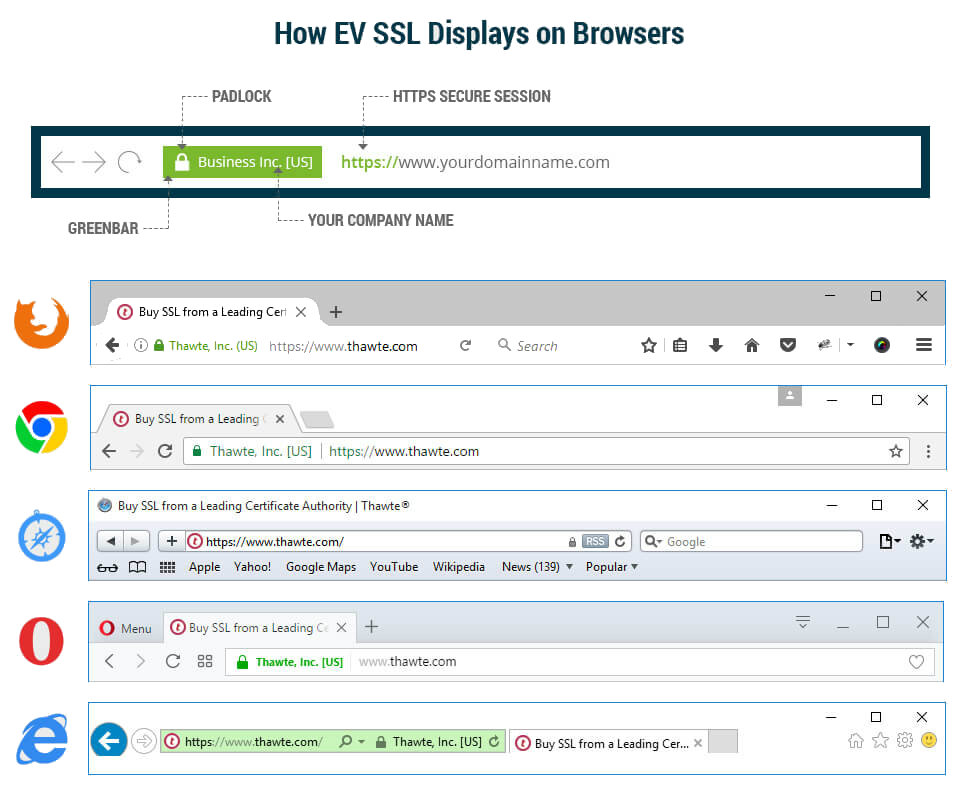
Task: Open Firefox site information icon
Action: pos(141,345)
